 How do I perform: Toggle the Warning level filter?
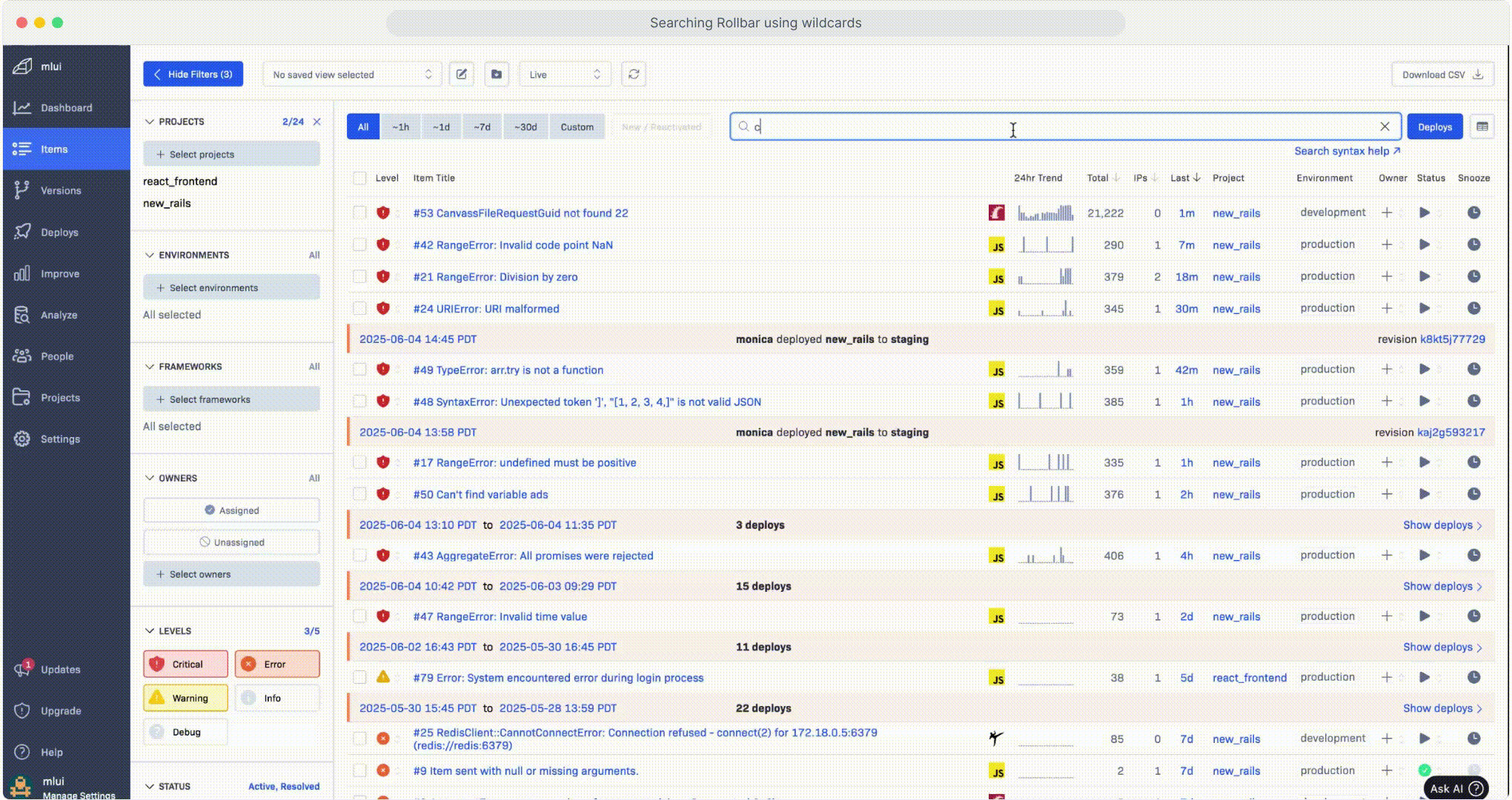pyautogui.click(x=185, y=698)
